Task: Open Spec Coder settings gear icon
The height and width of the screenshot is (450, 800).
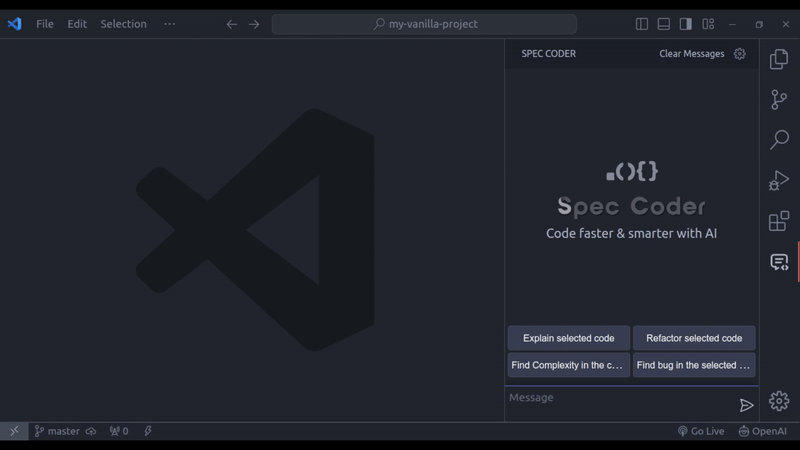Action: point(740,54)
